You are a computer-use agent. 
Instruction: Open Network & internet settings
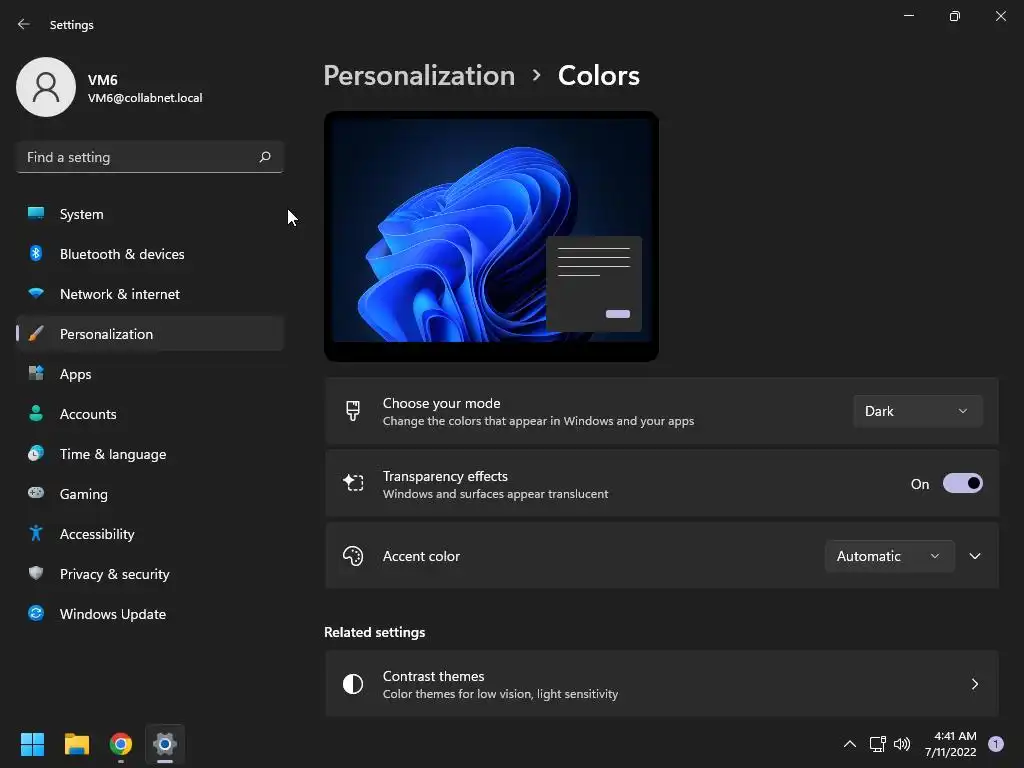(x=150, y=293)
